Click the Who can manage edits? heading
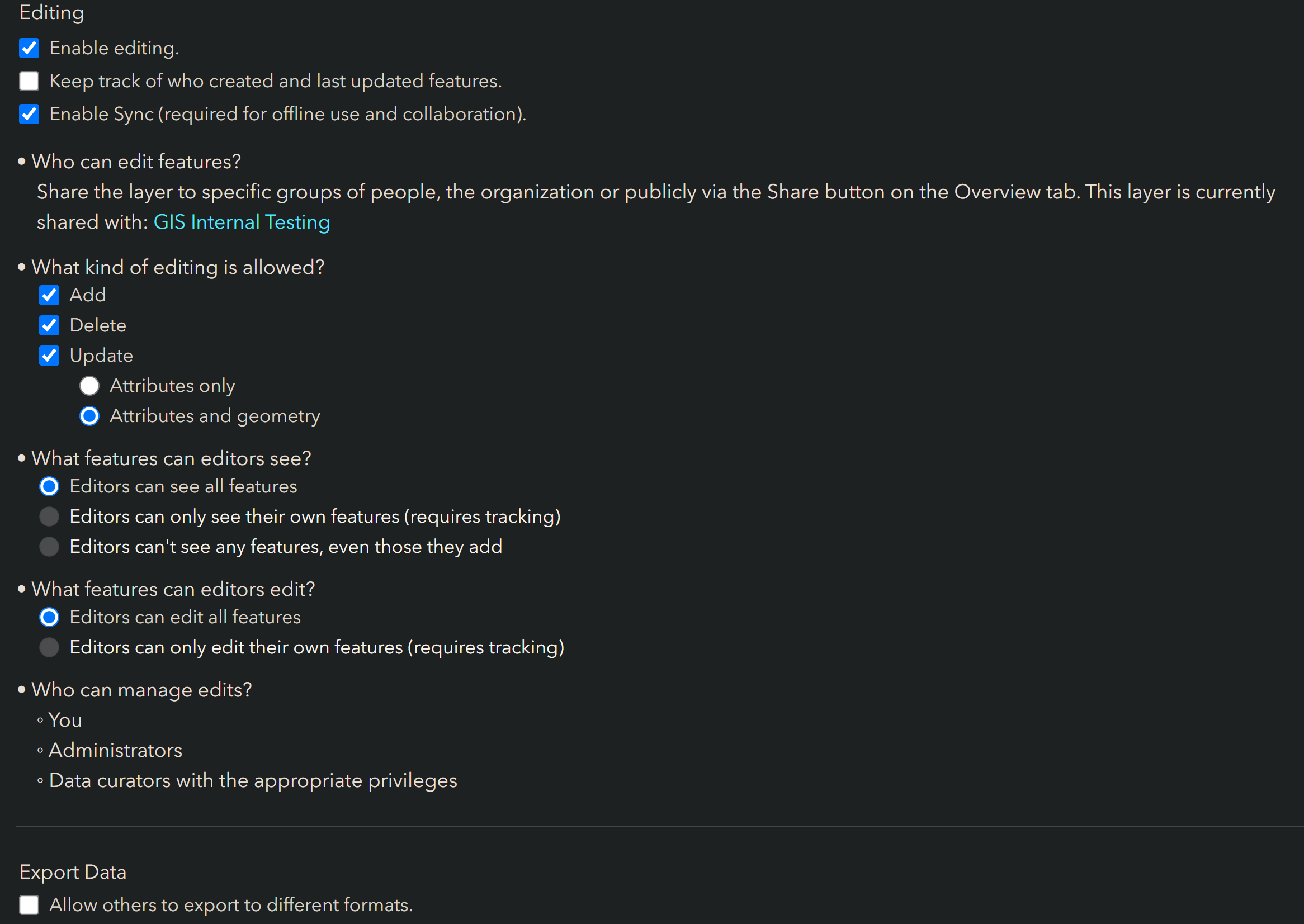1304x924 pixels. tap(141, 690)
